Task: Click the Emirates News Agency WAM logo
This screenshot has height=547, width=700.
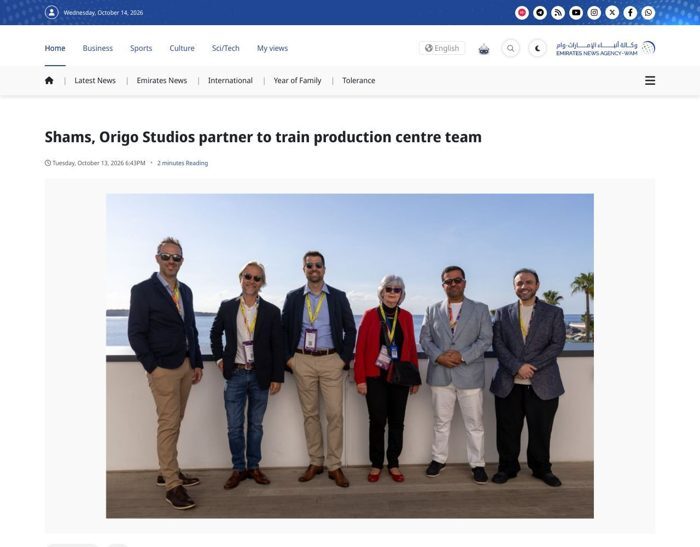Action: [x=605, y=48]
